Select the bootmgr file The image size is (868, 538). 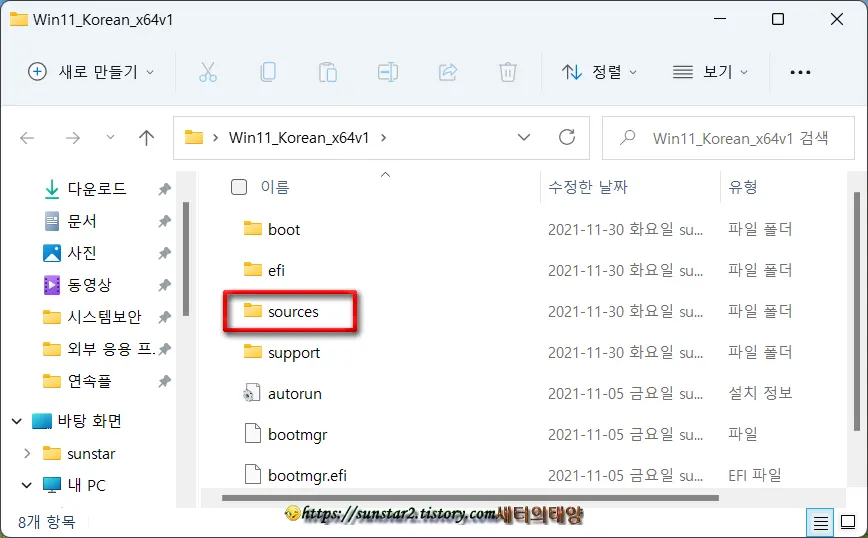(x=298, y=435)
